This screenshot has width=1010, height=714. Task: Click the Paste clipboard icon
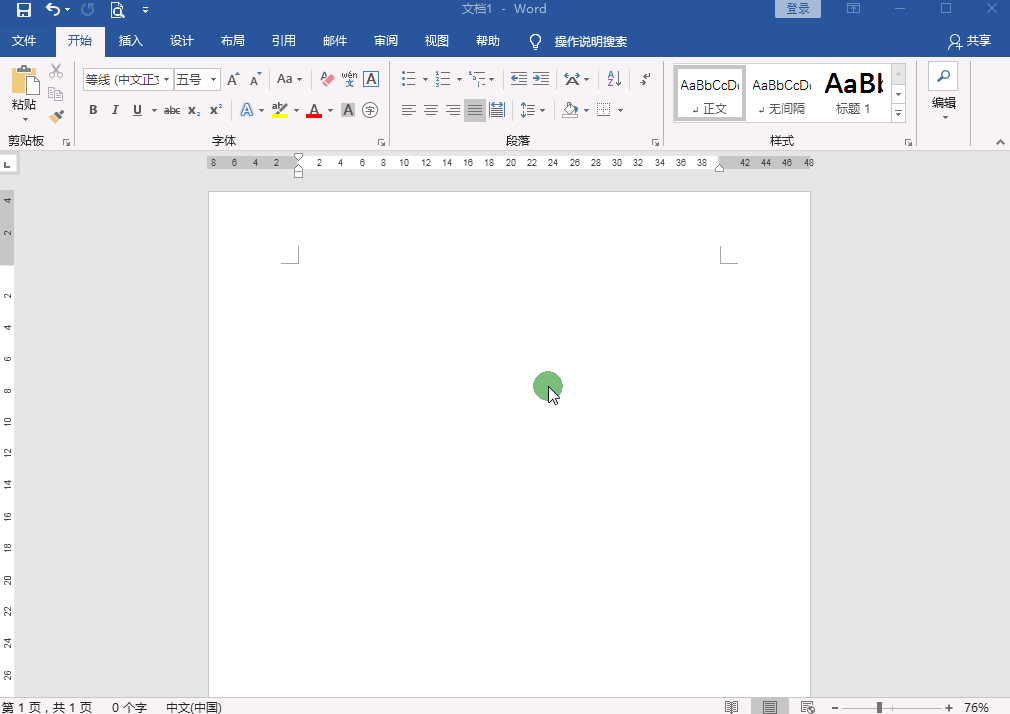[x=24, y=82]
